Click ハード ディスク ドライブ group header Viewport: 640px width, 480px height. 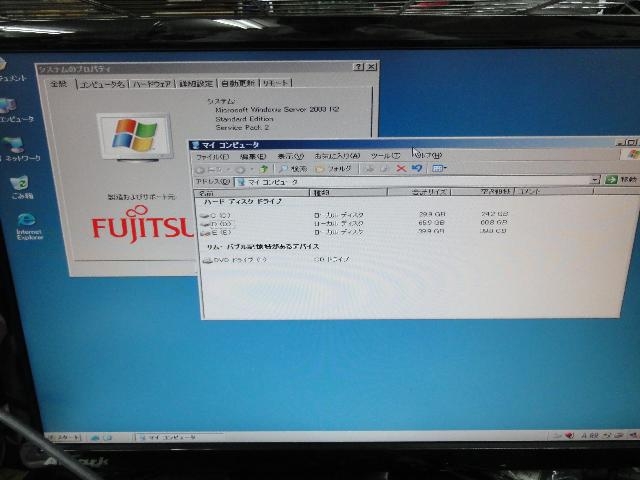point(243,201)
